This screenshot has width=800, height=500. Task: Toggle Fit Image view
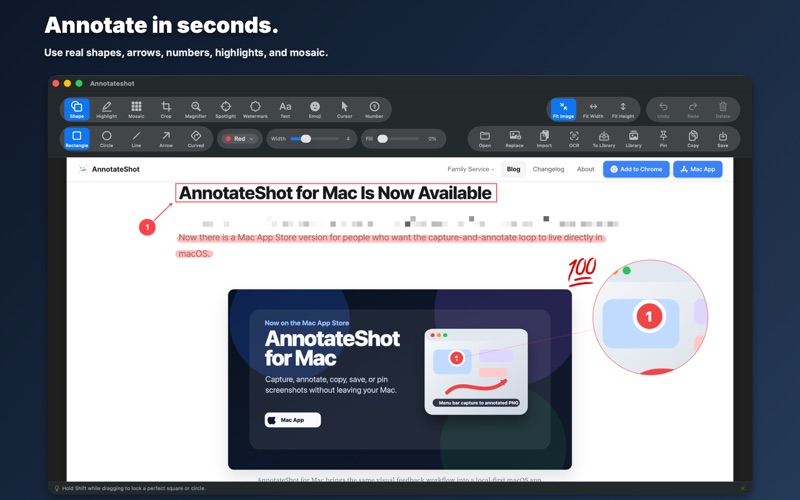pos(563,109)
